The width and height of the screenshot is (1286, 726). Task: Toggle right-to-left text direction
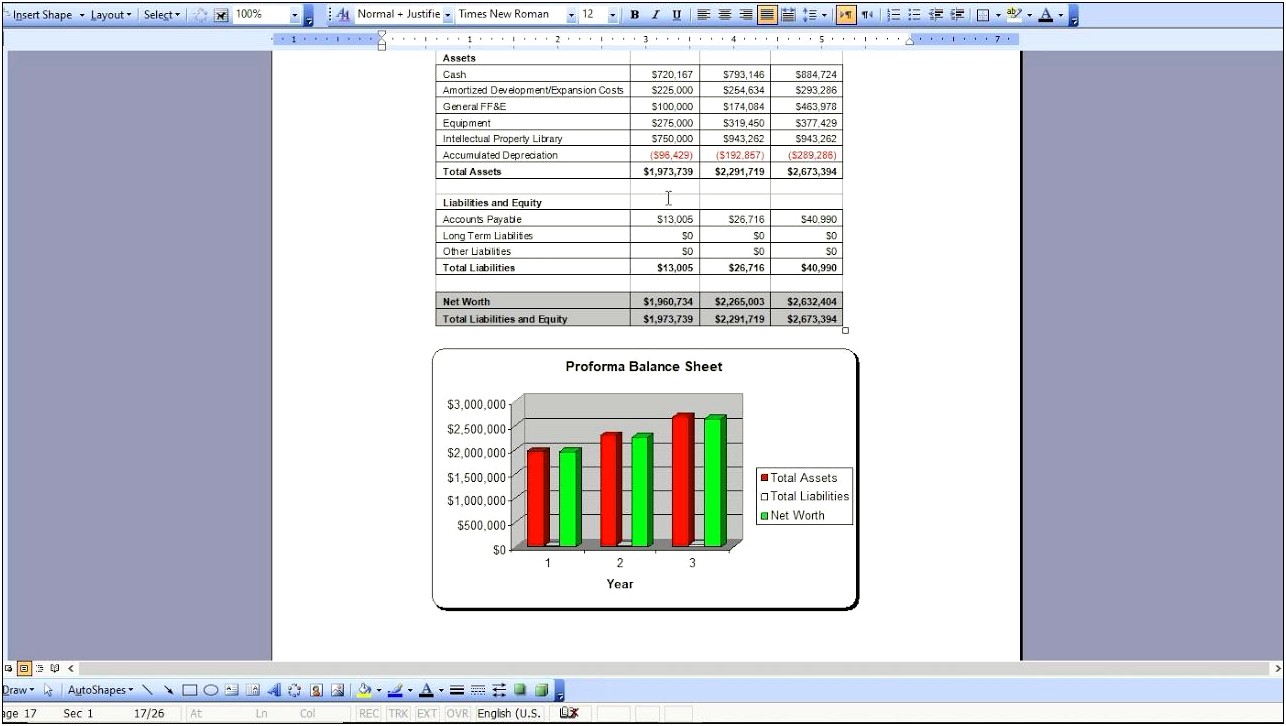867,15
